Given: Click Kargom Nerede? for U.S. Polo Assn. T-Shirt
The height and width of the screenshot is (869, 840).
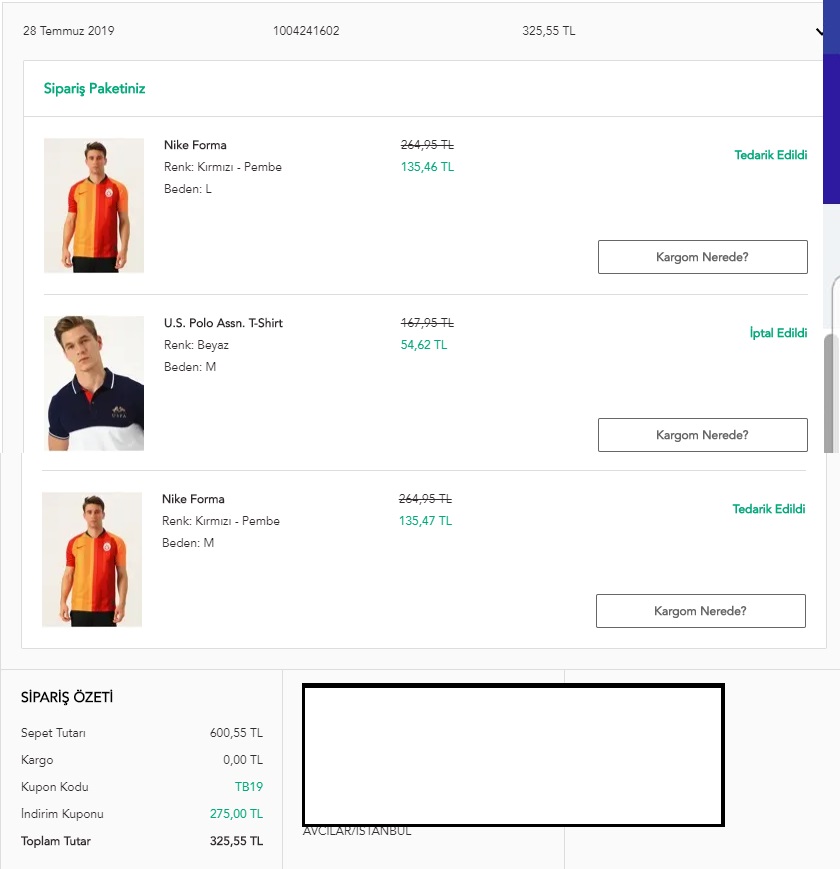Looking at the screenshot, I should 703,435.
